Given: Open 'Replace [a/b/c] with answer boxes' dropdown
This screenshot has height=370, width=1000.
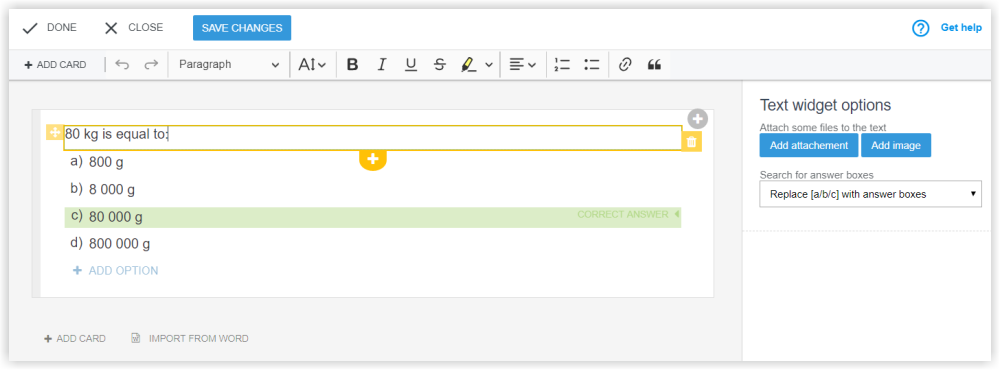Looking at the screenshot, I should 871,194.
